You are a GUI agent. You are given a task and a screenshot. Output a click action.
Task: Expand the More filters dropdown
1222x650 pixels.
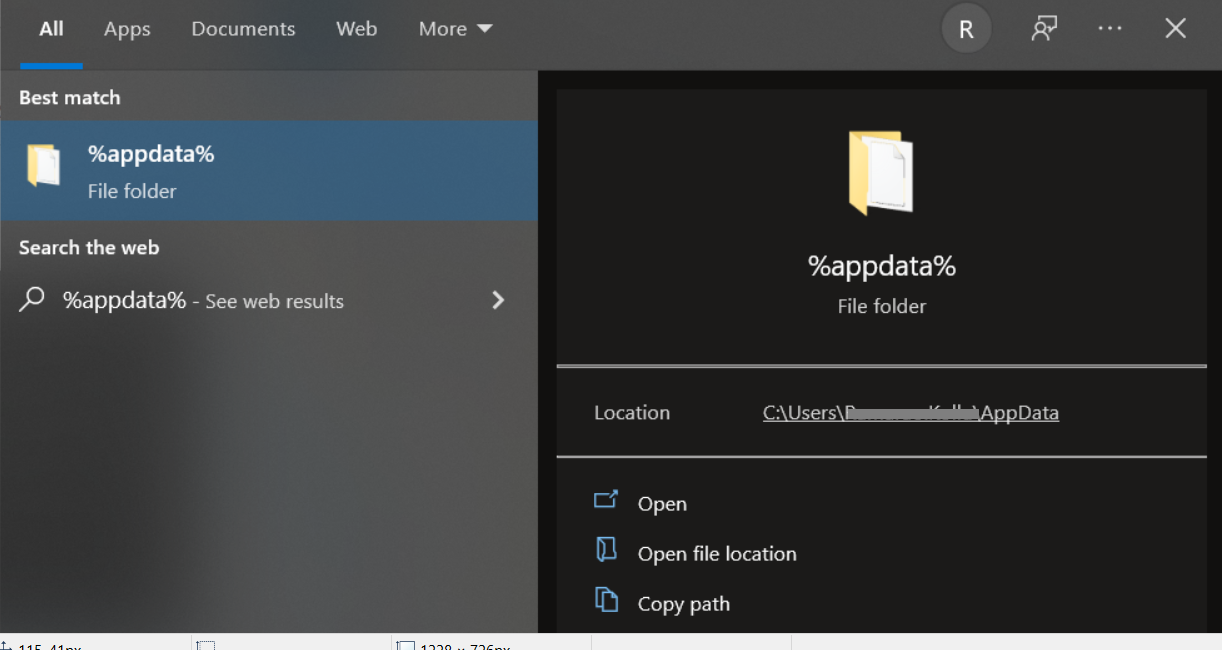(x=455, y=28)
